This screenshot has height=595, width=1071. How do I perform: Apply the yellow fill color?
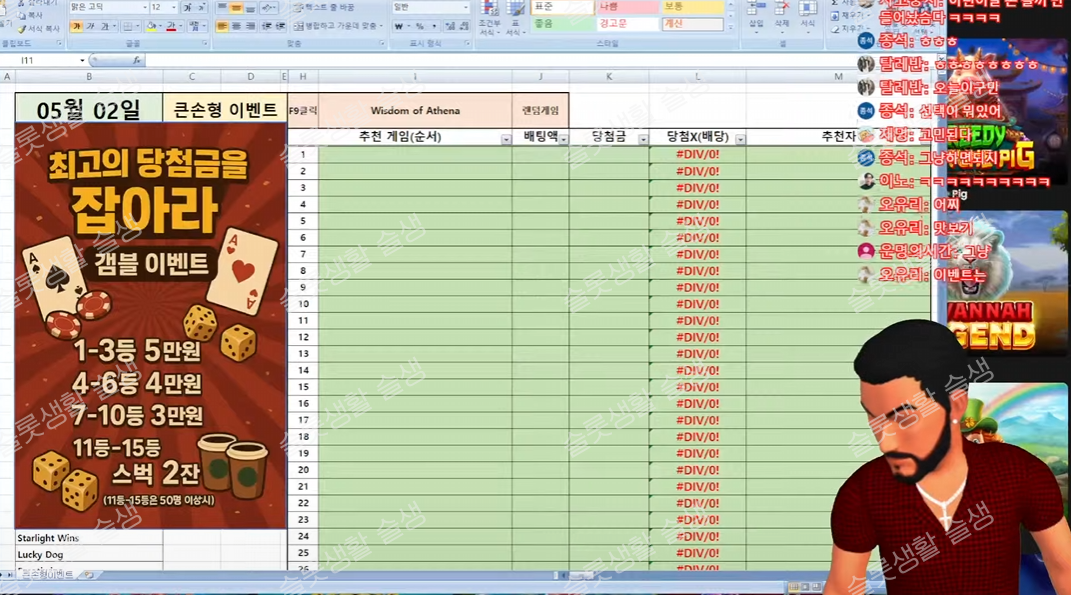pyautogui.click(x=152, y=27)
